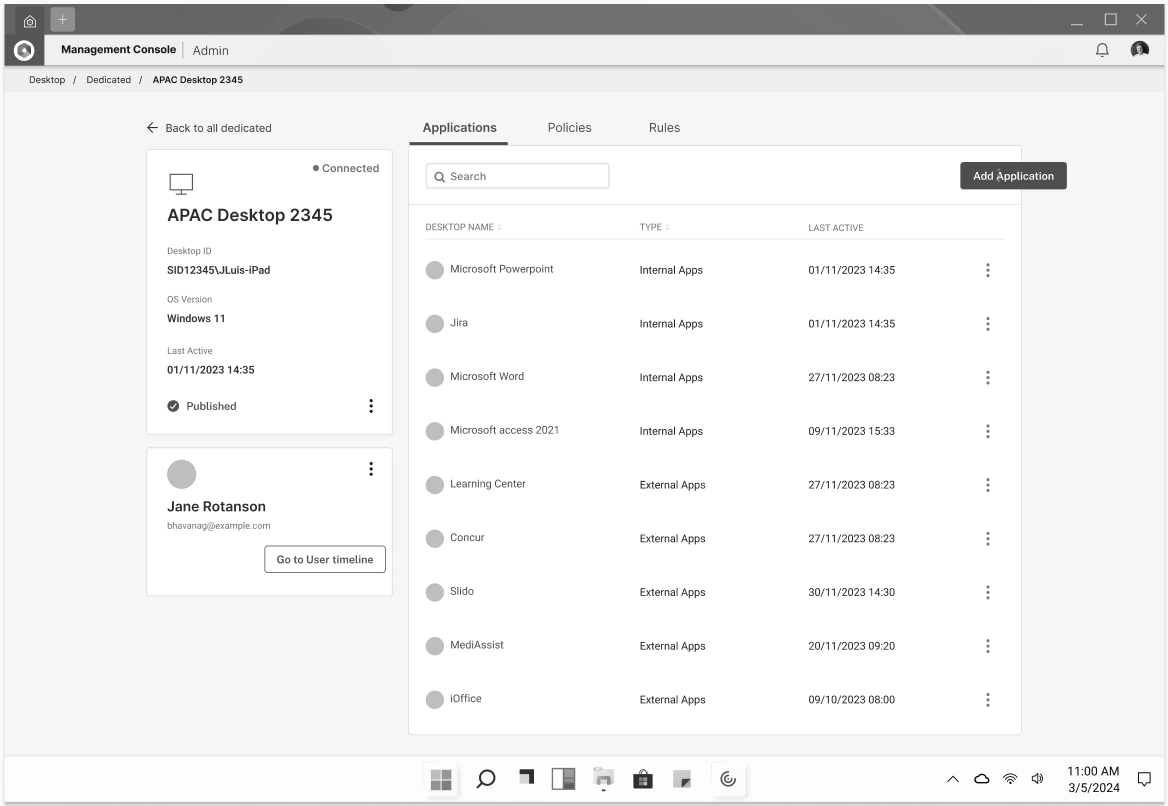Screen dimensions: 1168x806
Task: Open taskbar search
Action: tap(486, 779)
